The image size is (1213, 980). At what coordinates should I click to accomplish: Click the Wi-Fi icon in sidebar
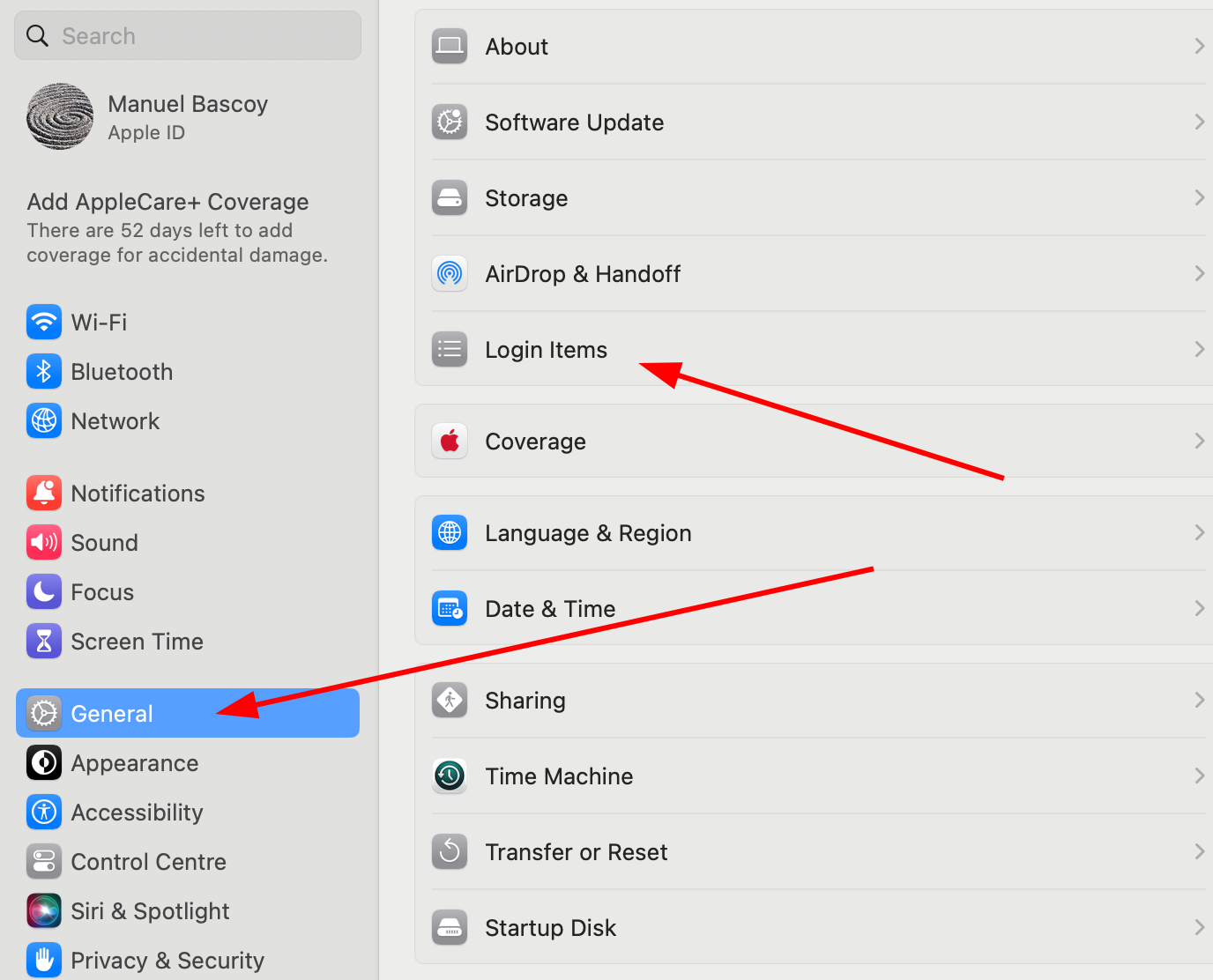44,323
